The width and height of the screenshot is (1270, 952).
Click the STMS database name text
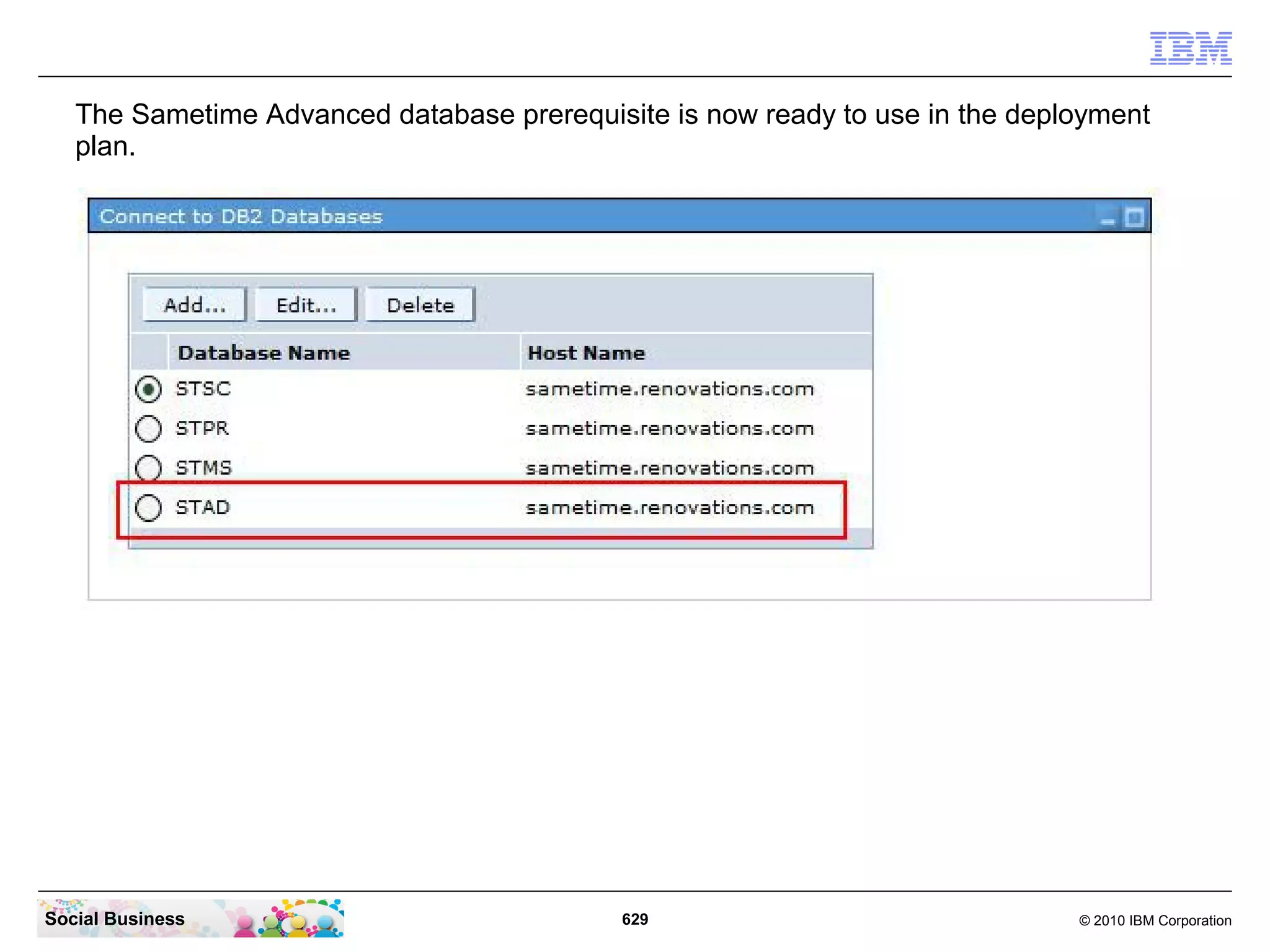coord(204,468)
